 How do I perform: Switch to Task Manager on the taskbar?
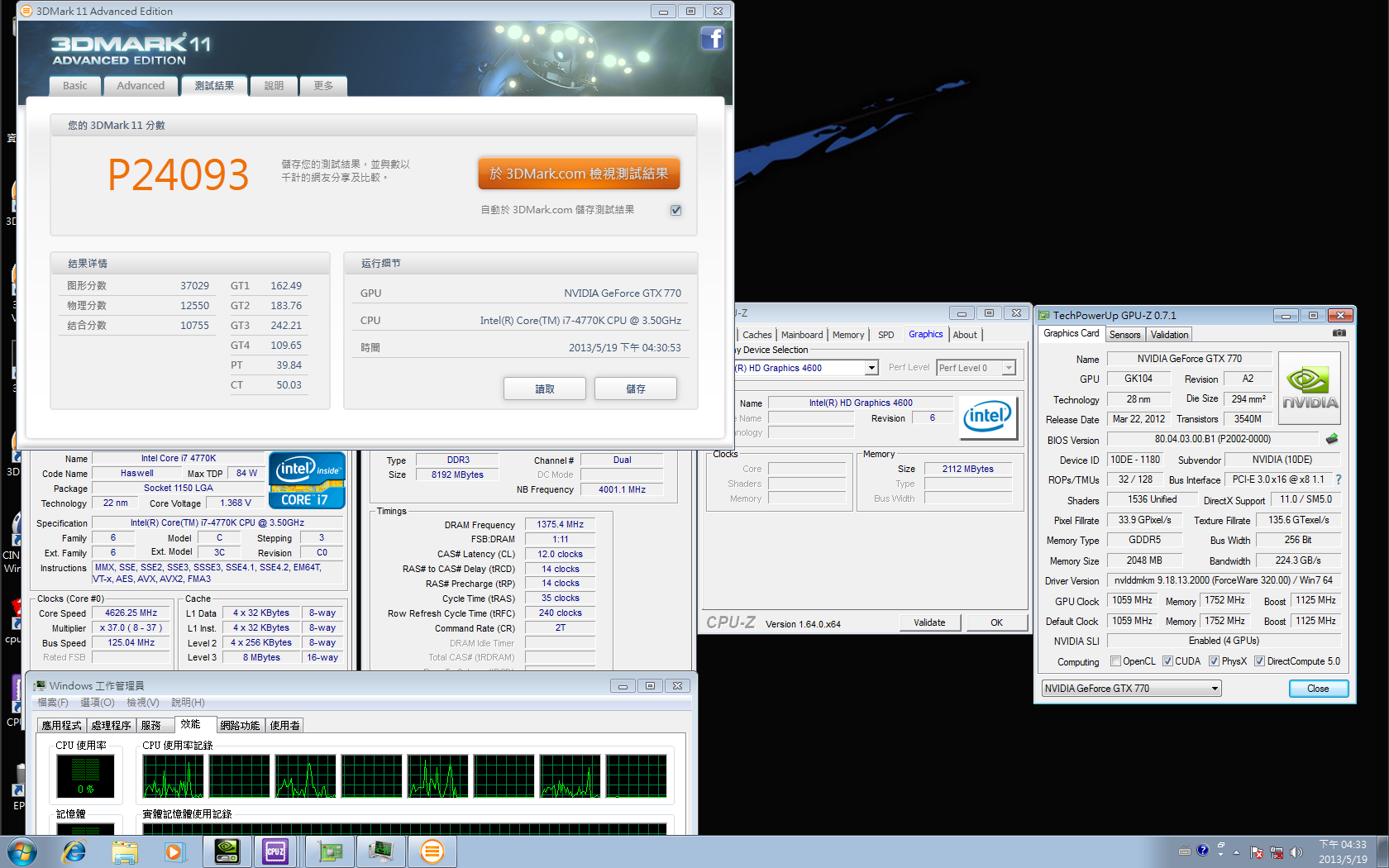click(380, 851)
